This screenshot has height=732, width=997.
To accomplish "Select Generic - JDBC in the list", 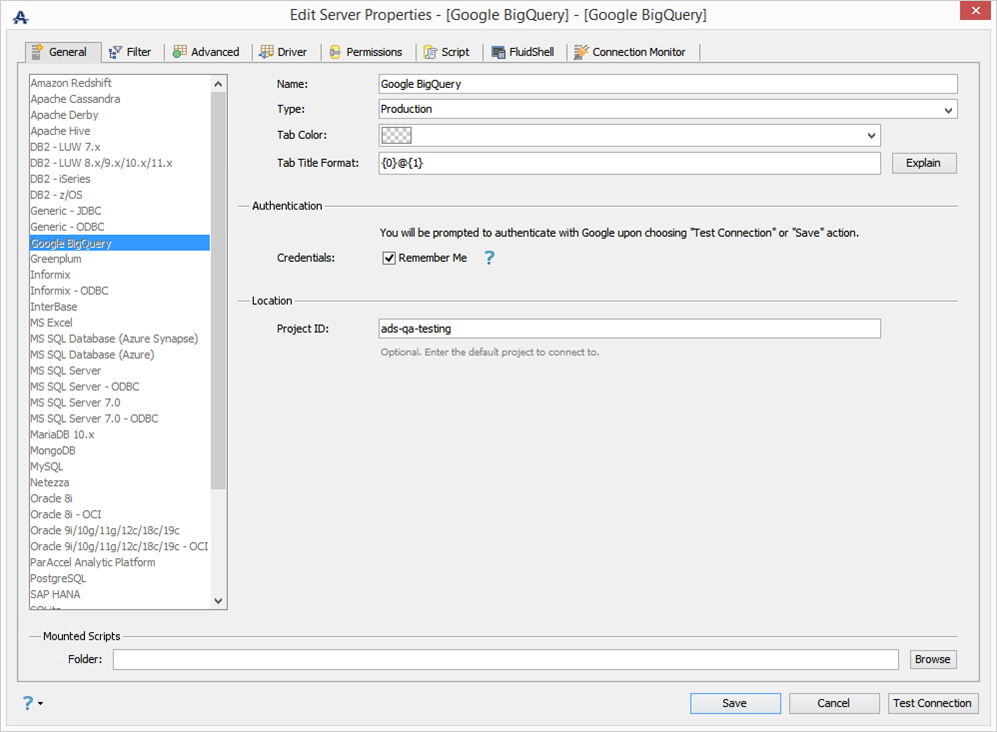I will pos(120,211).
